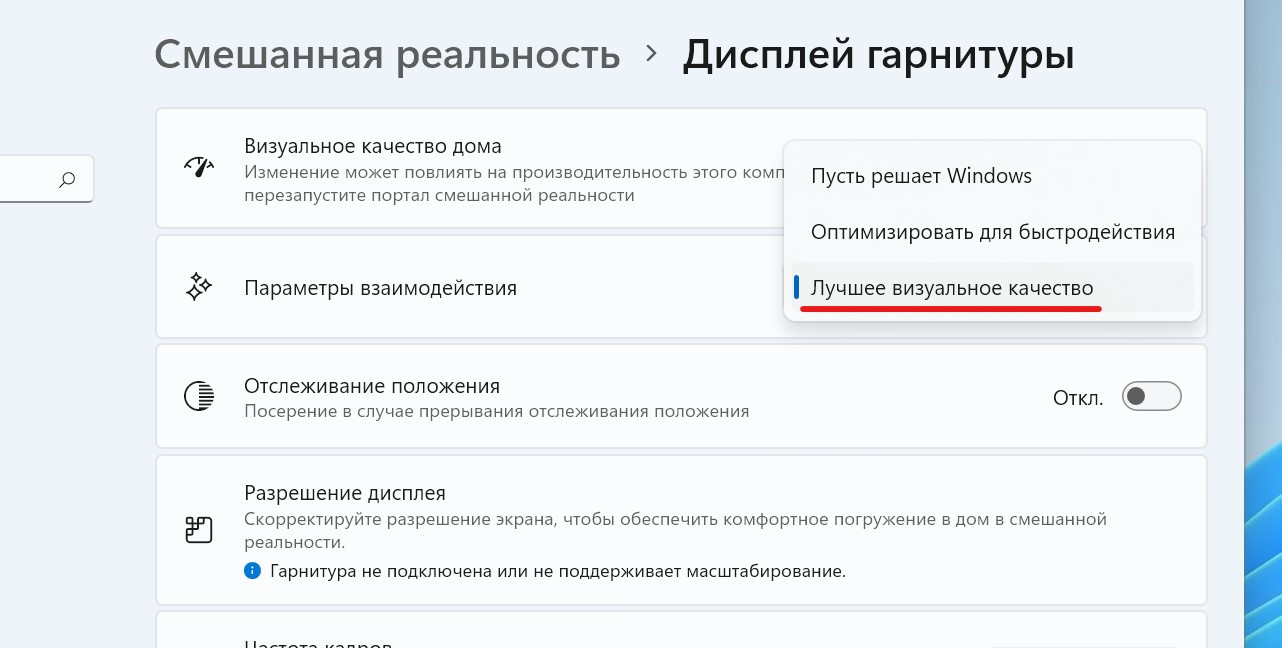Viewport: 1282px width, 648px height.
Task: Click the Разрешение дисплея heading
Action: [x=345, y=493]
